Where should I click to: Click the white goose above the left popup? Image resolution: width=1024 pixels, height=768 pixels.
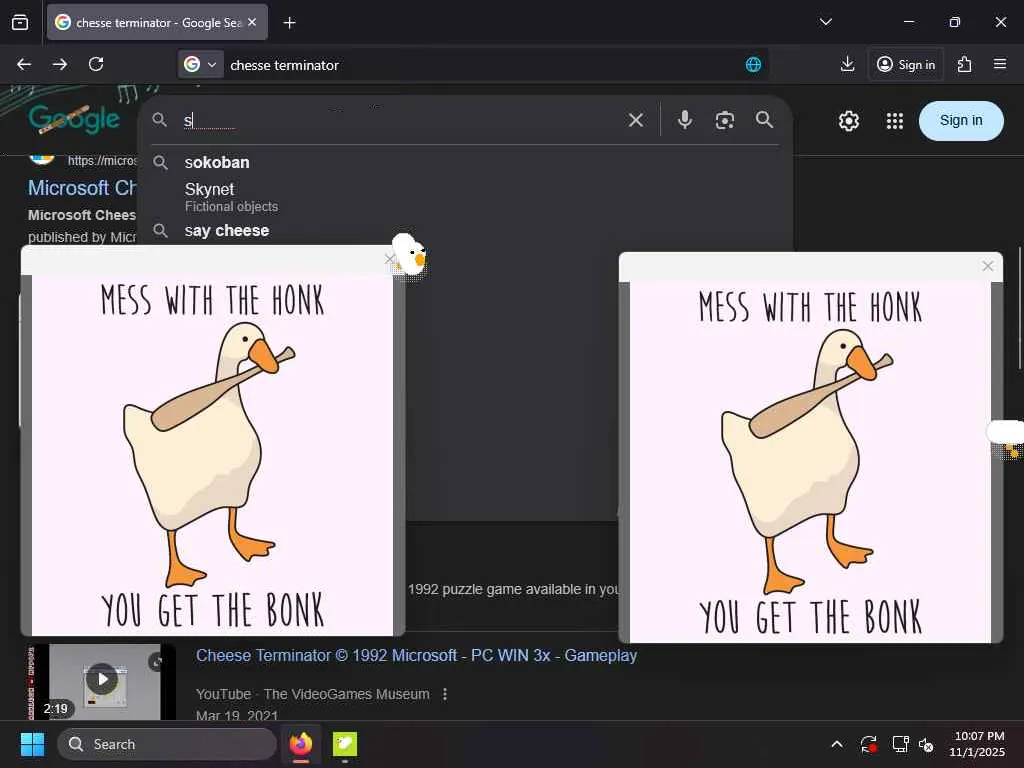[x=409, y=254]
